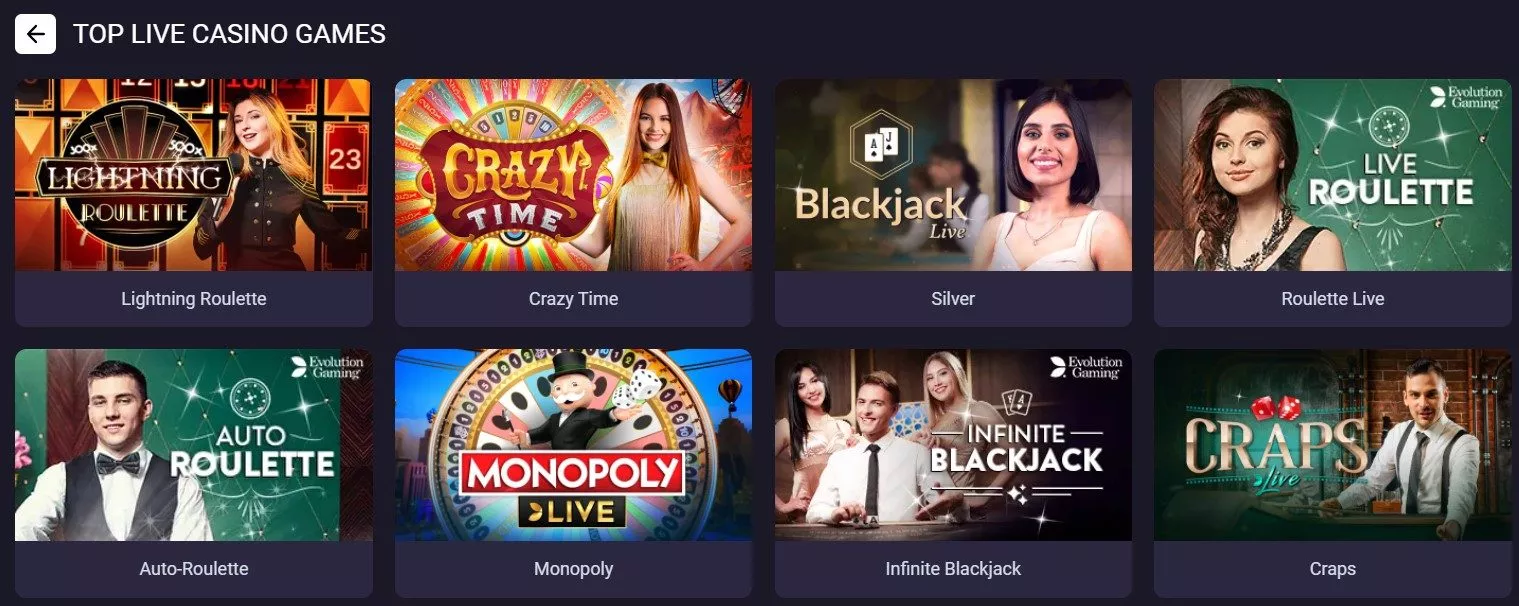Click the back arrow button

point(35,34)
